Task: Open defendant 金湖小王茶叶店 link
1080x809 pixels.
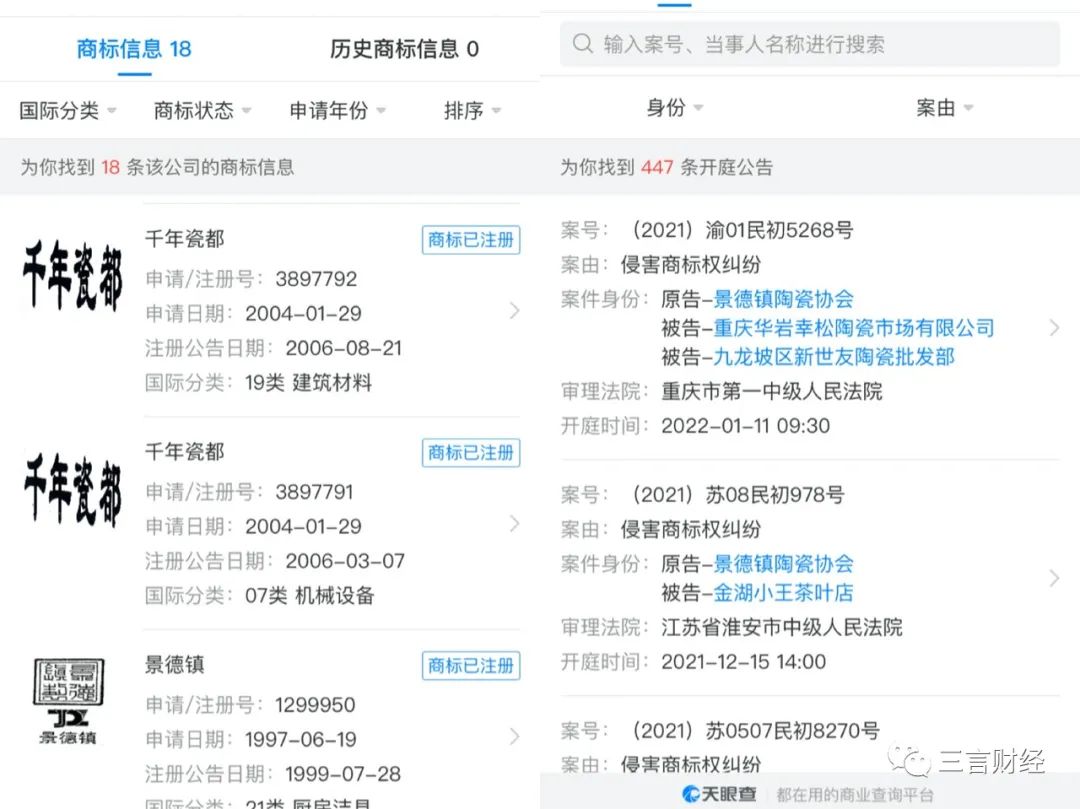Action: click(784, 593)
